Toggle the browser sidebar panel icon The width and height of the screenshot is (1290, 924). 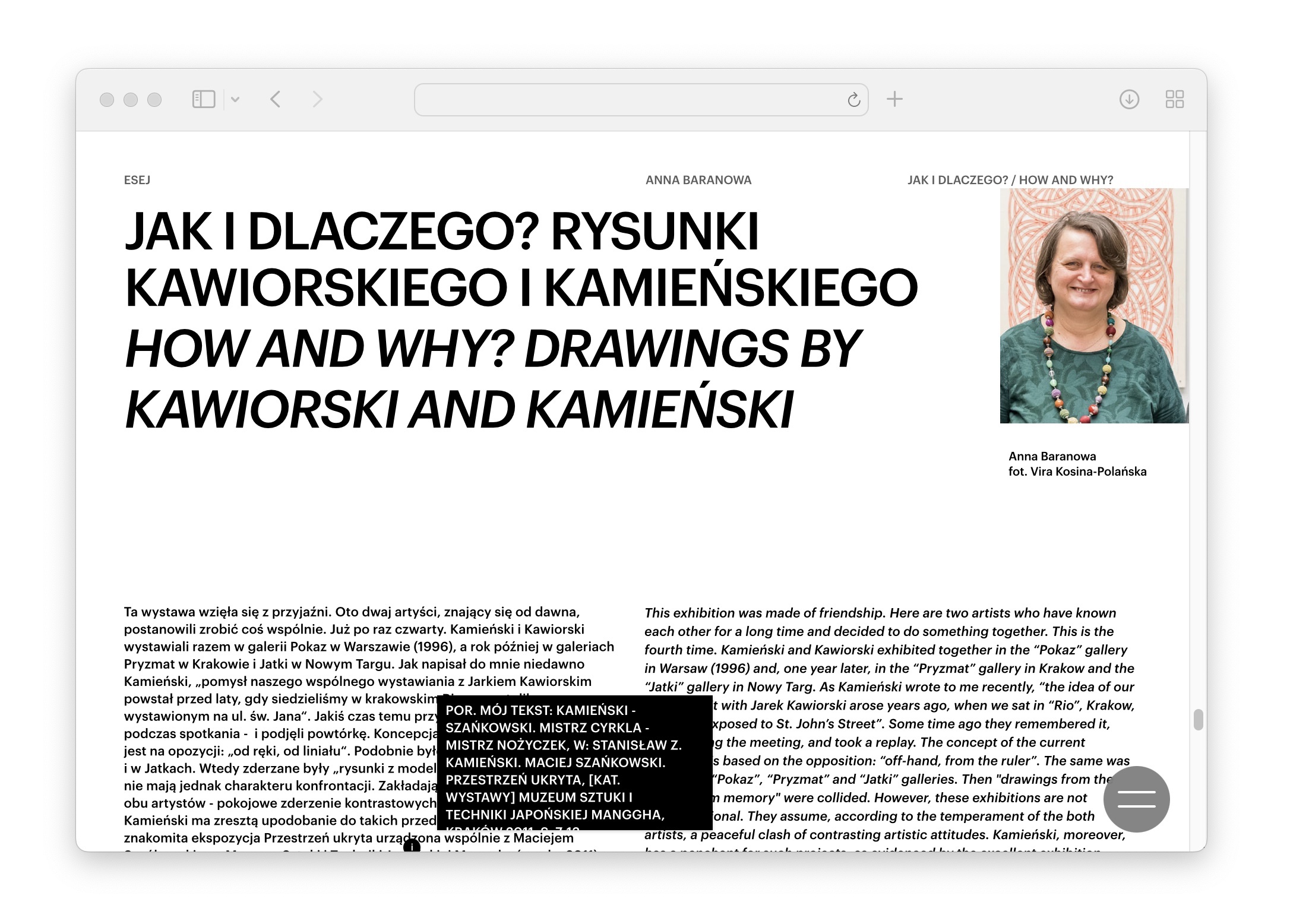[x=203, y=99]
